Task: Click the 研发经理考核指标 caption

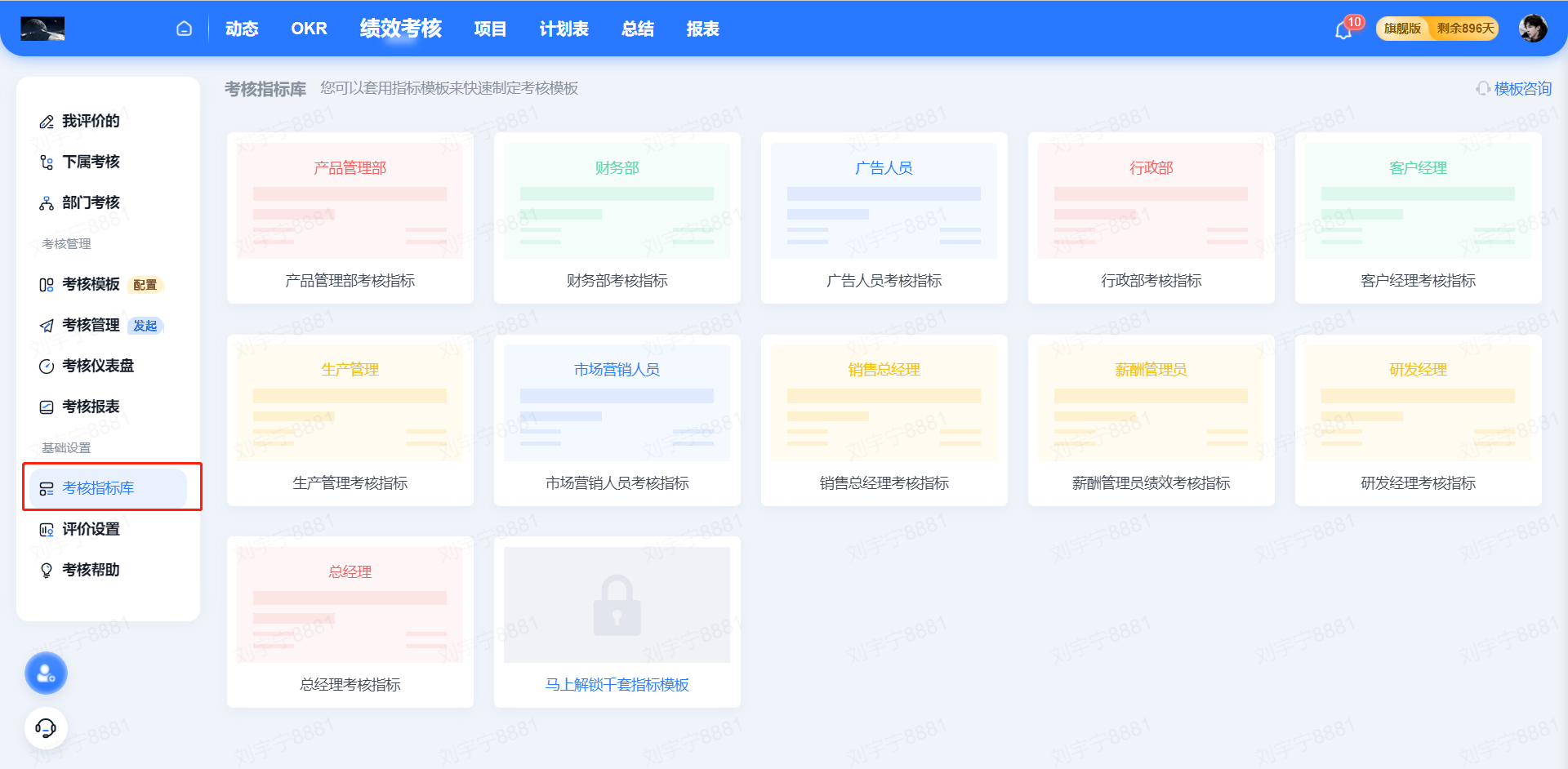Action: pyautogui.click(x=1418, y=483)
